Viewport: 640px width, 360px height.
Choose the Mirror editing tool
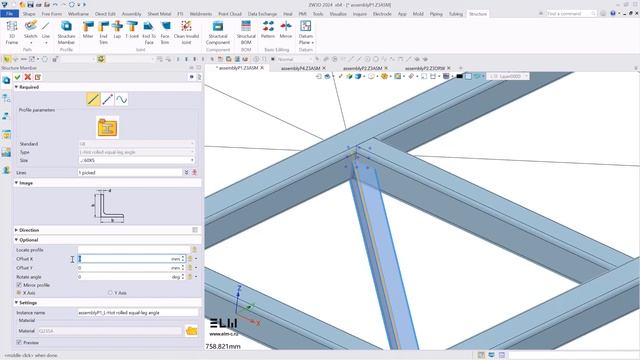point(286,30)
